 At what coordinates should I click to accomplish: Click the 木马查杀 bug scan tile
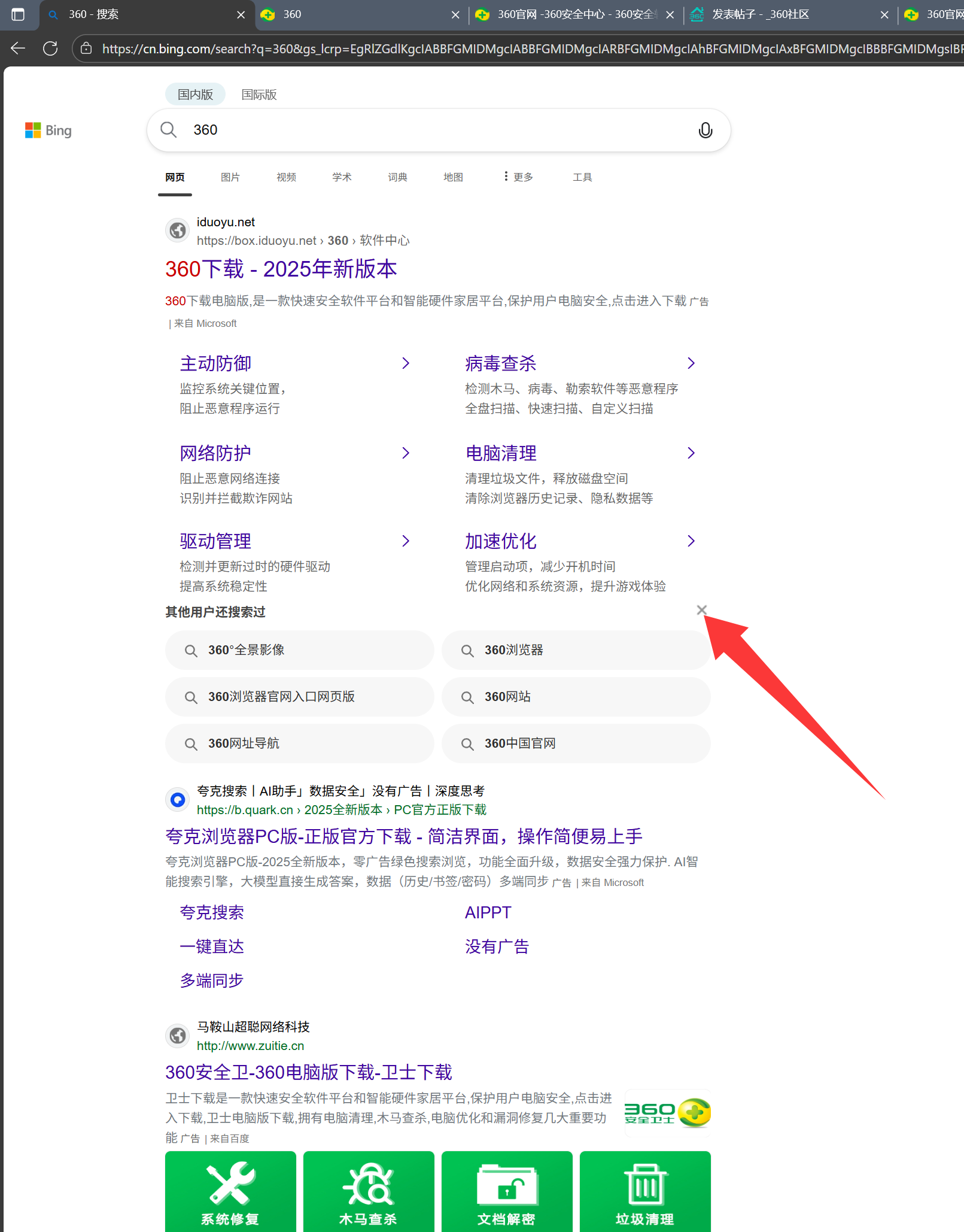tap(369, 1191)
